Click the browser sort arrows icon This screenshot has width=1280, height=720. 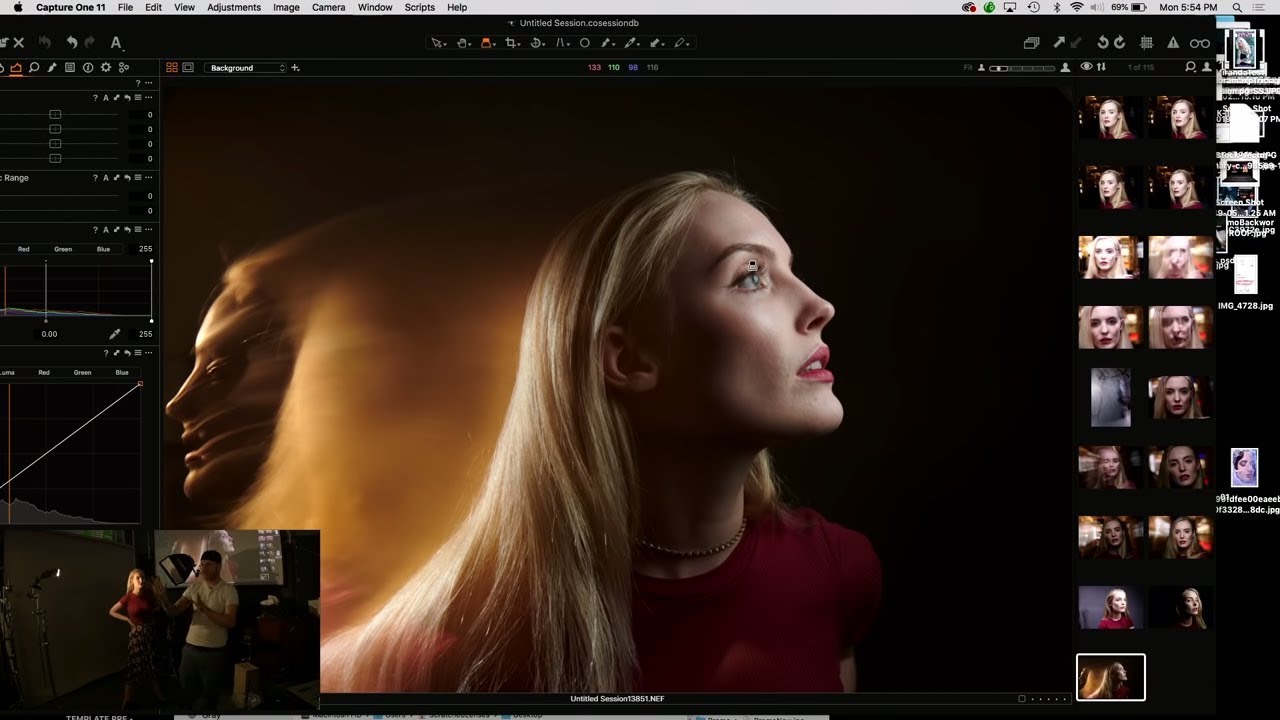1101,67
